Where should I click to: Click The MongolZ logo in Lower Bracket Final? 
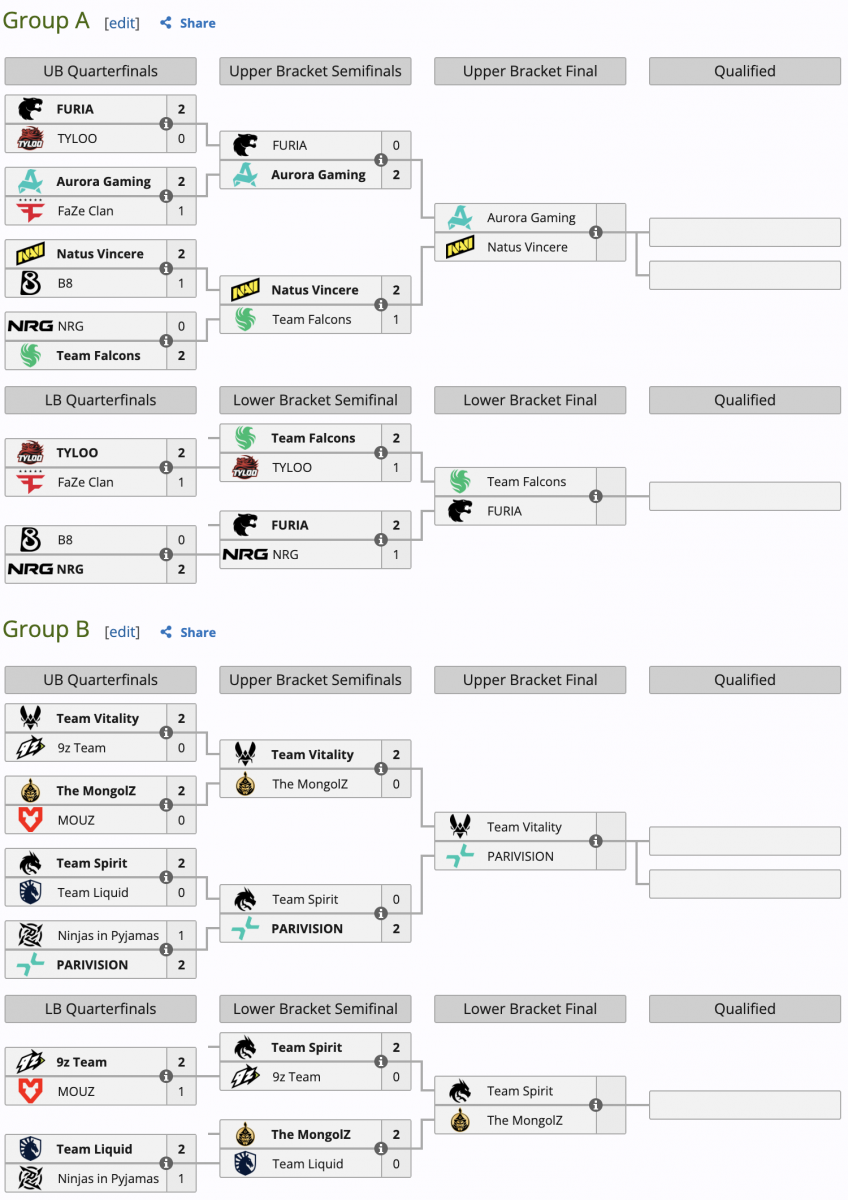(x=460, y=1120)
